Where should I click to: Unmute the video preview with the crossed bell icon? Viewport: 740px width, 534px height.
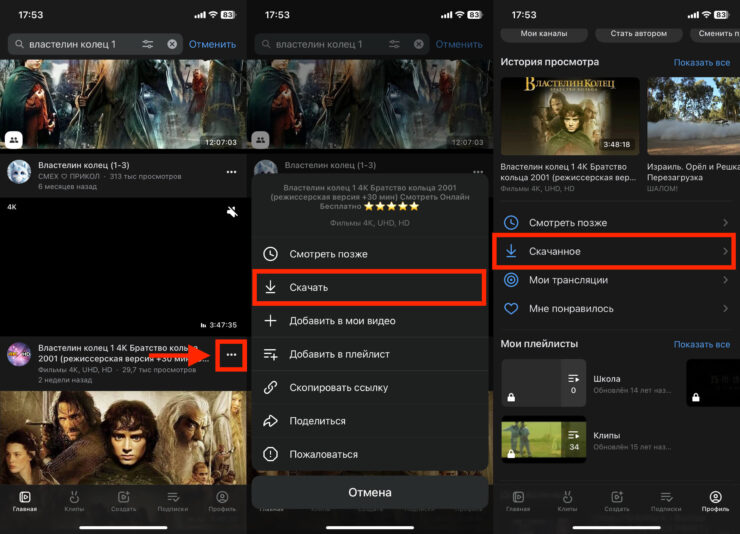click(232, 212)
